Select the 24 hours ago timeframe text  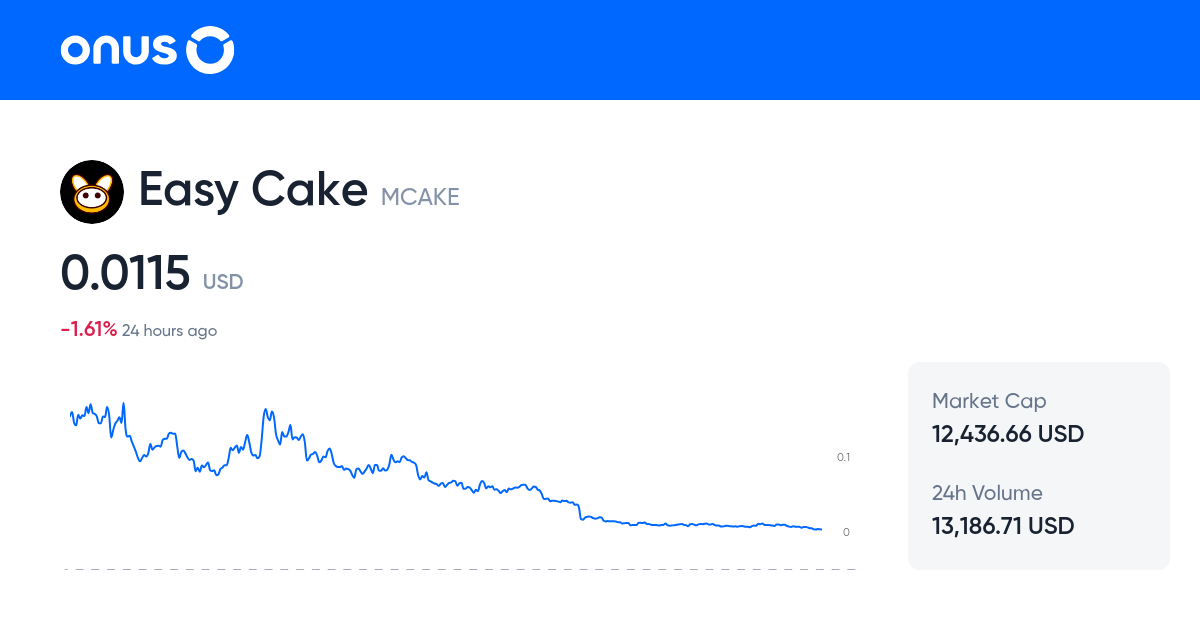point(169,330)
